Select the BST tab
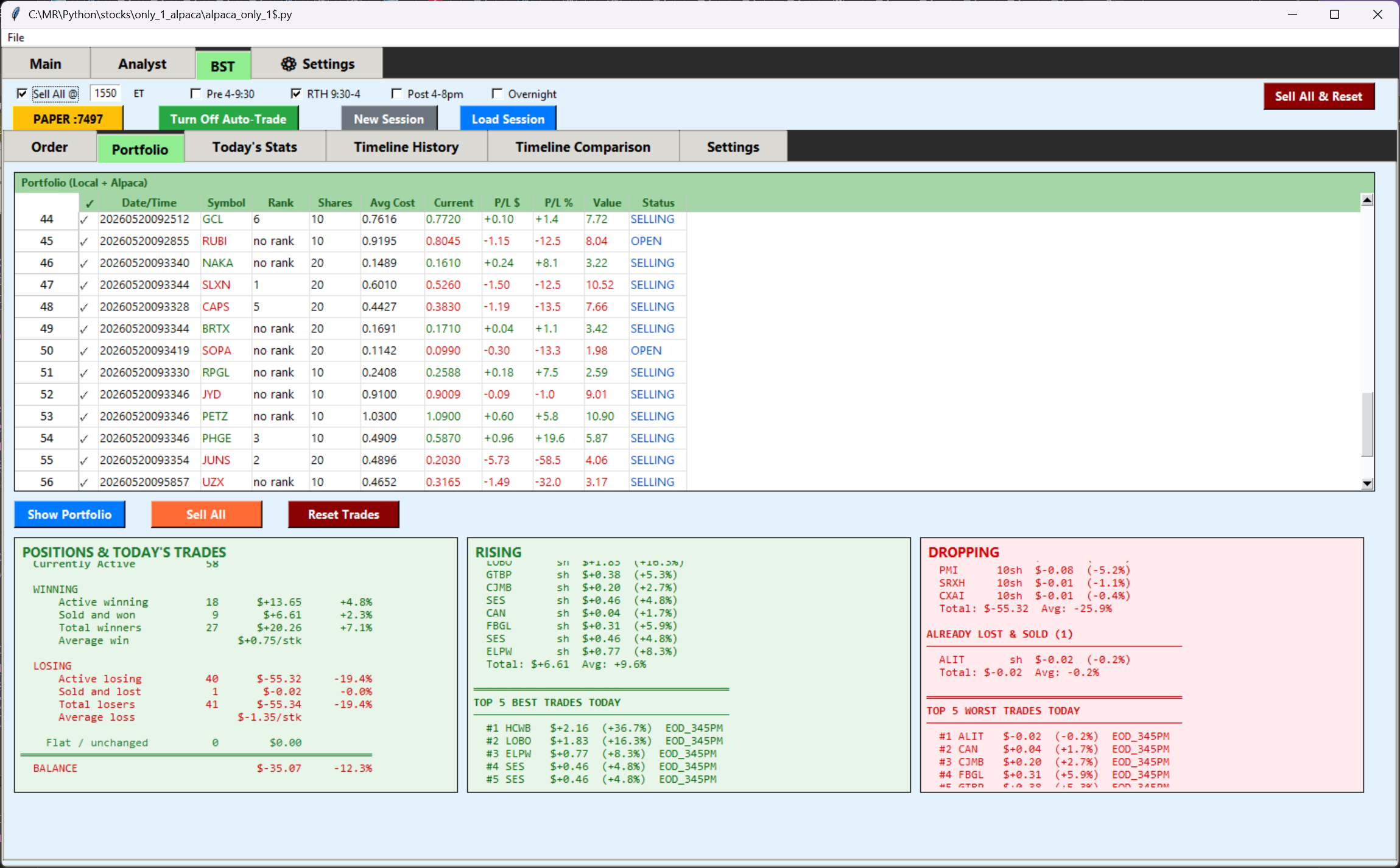Image resolution: width=1400 pixels, height=868 pixels. pyautogui.click(x=223, y=66)
